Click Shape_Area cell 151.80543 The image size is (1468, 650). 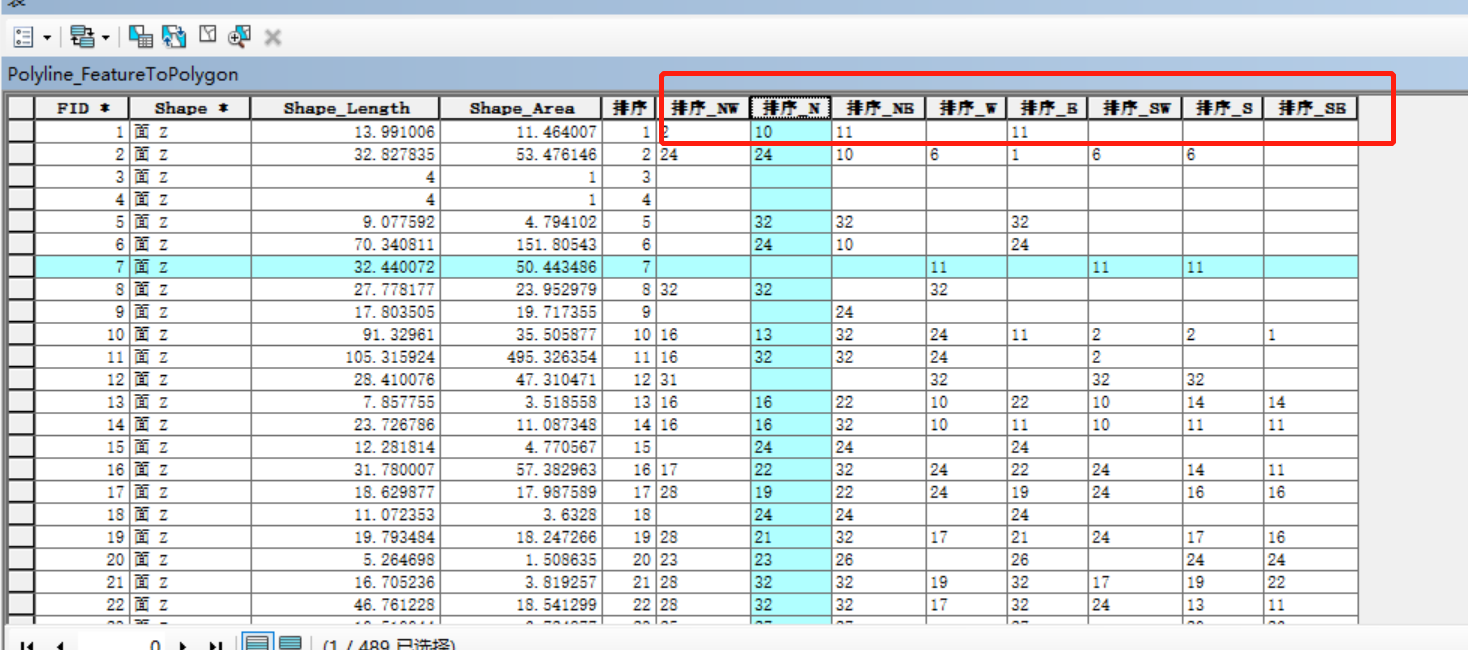[x=521, y=245]
